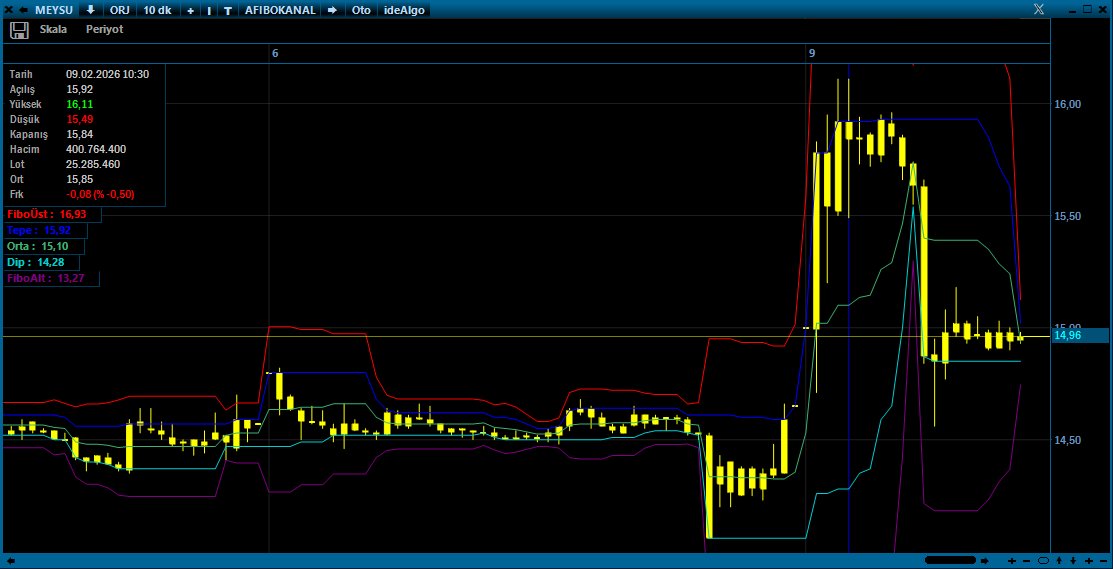Select the FiboAlt 13,27 indicator label
1113x569 pixels.
tap(51, 279)
